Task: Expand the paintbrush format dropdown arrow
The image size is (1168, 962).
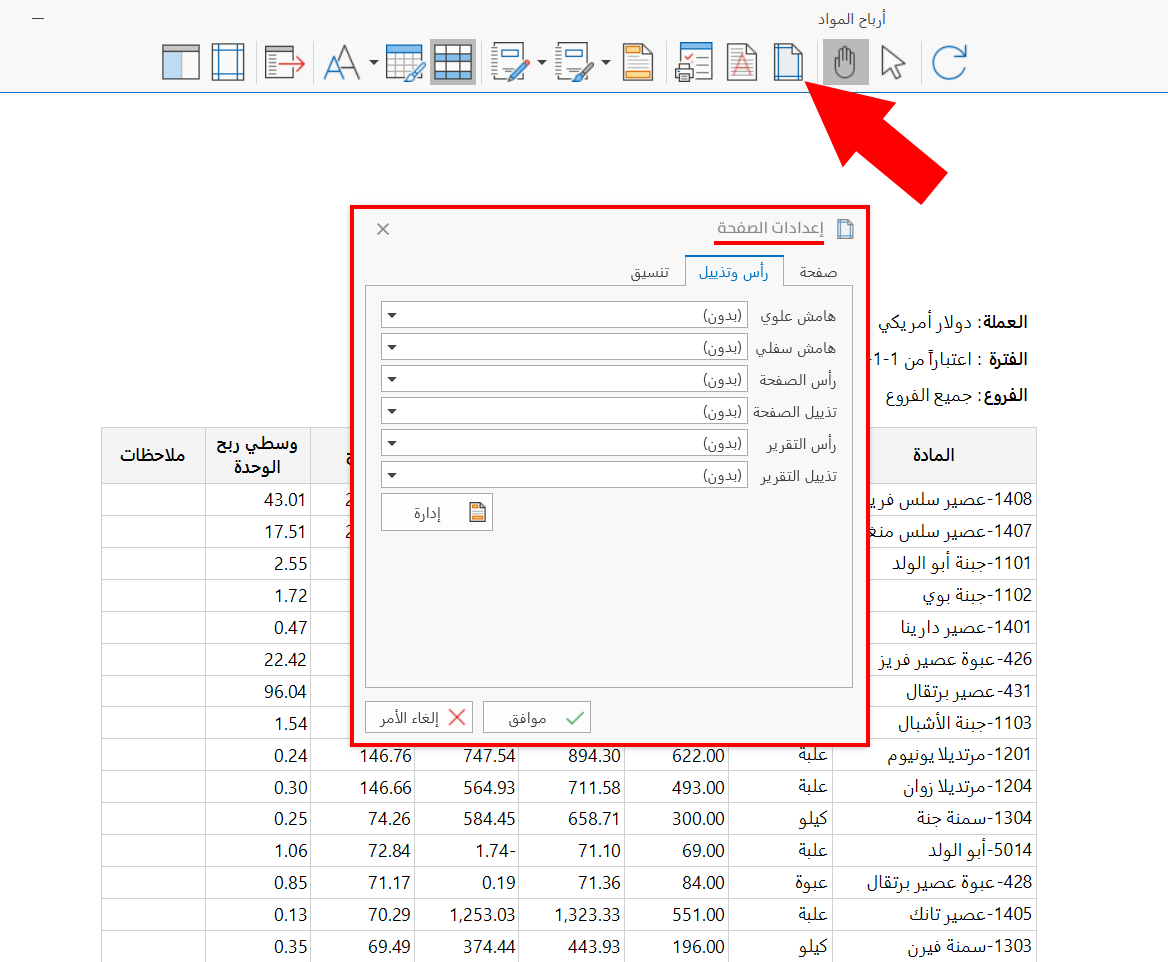Action: pos(606,63)
